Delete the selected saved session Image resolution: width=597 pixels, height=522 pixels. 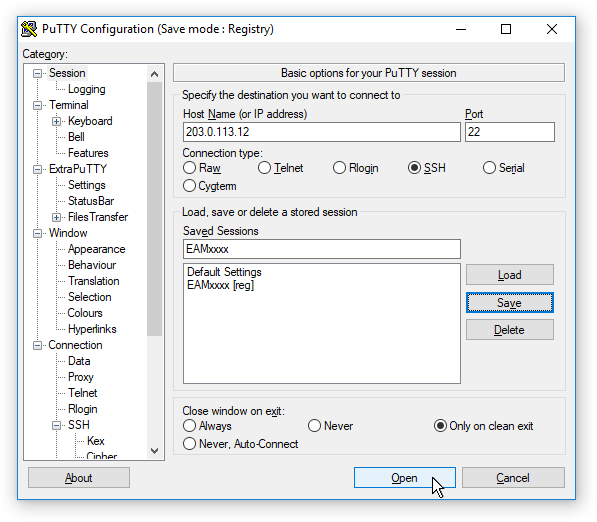510,330
